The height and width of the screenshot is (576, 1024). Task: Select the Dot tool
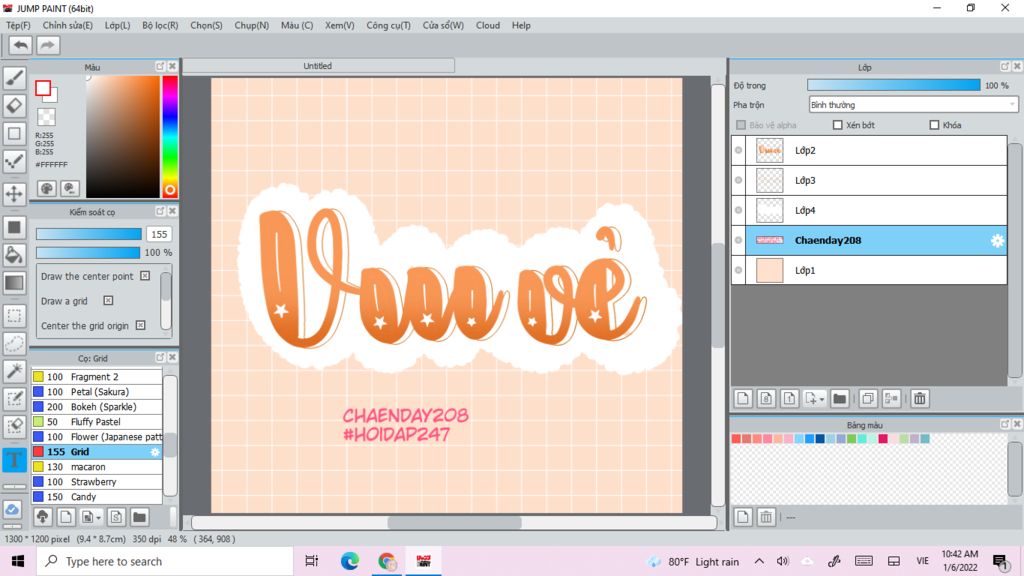[14, 161]
